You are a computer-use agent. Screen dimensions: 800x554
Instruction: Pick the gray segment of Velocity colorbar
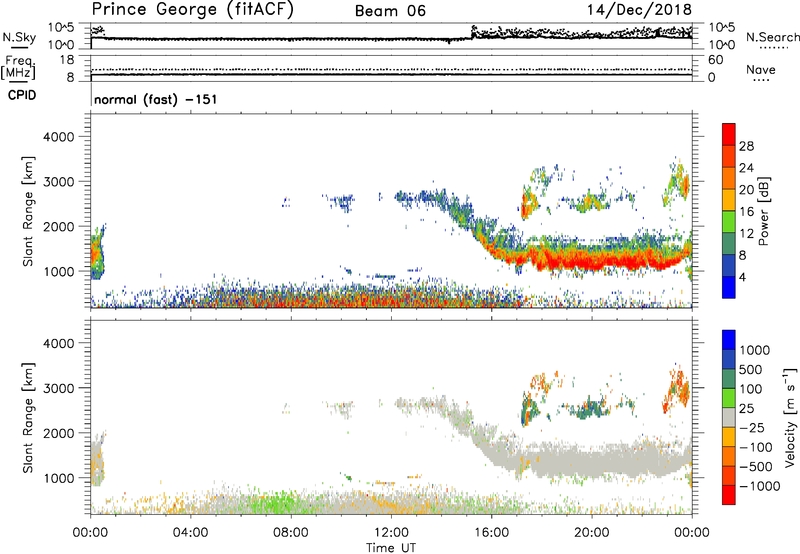(729, 417)
